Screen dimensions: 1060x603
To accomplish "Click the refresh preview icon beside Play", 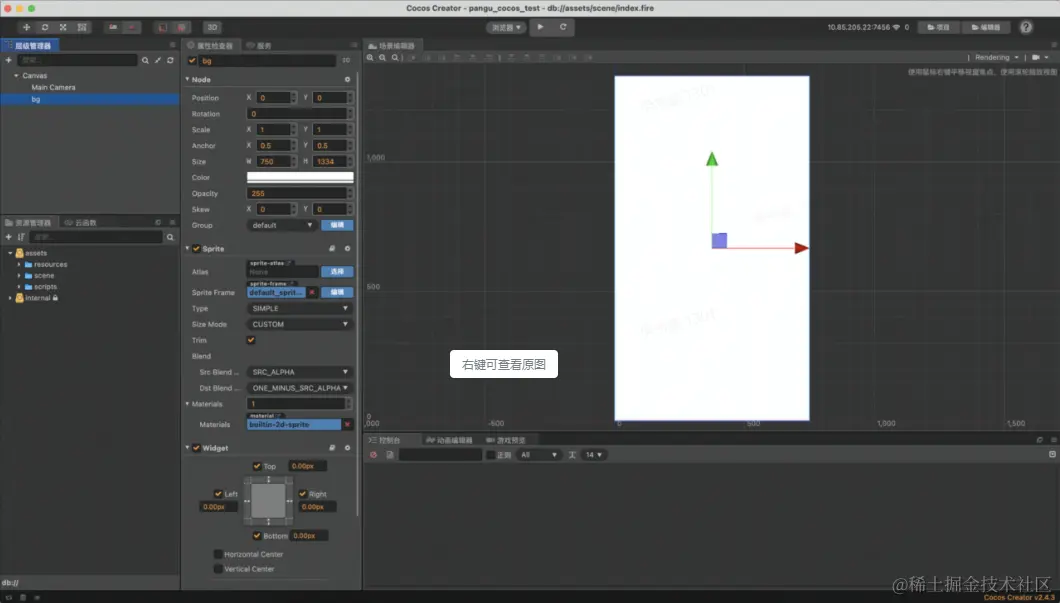I will [563, 27].
